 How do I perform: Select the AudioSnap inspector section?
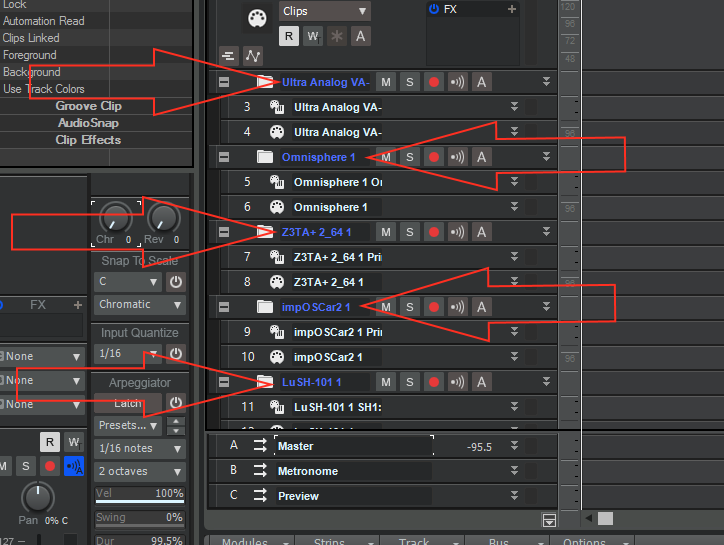click(x=89, y=123)
